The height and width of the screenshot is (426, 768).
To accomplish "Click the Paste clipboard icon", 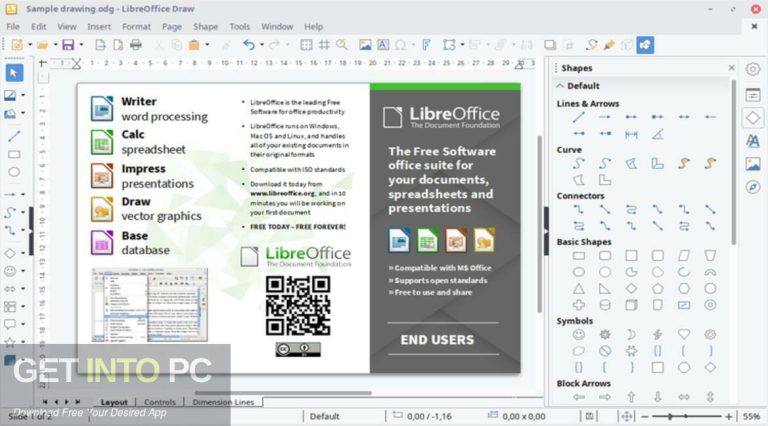I will click(194, 45).
